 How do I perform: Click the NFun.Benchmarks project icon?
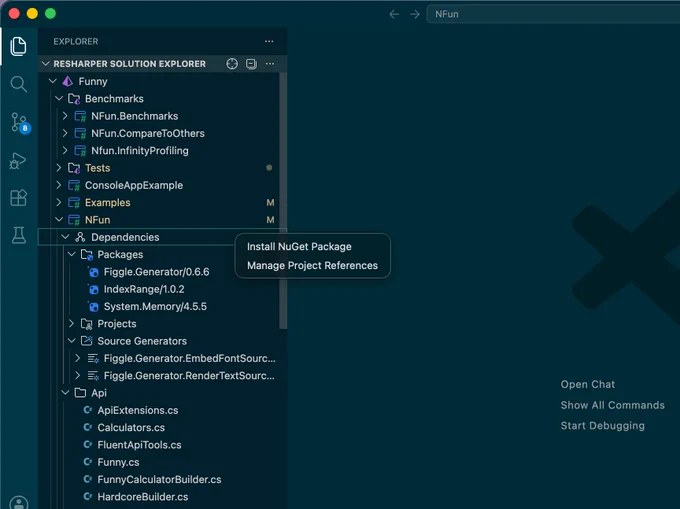(80, 116)
